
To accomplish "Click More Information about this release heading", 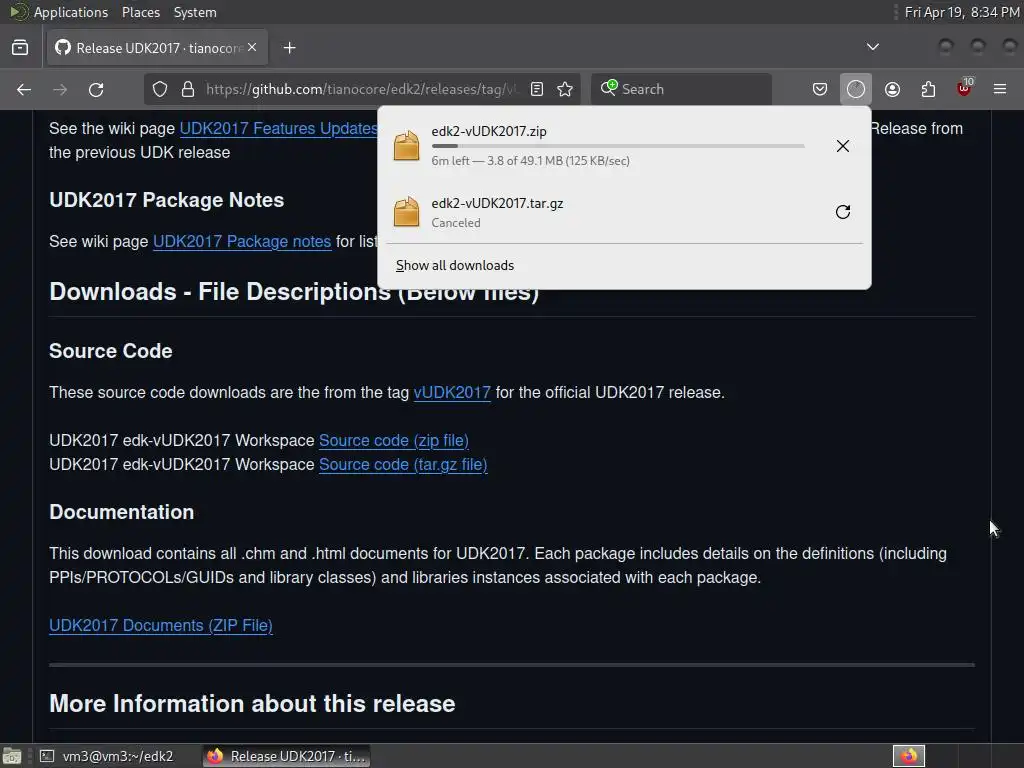I will point(252,704).
